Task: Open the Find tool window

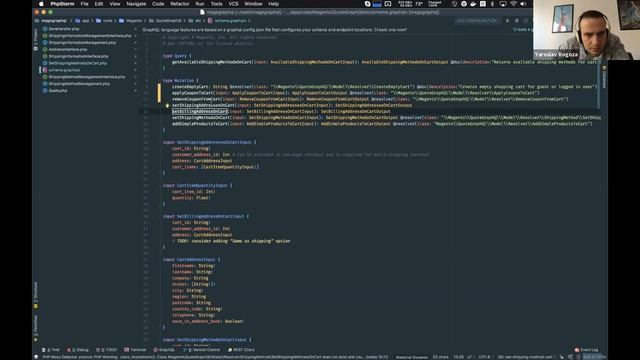Action: 51,350
